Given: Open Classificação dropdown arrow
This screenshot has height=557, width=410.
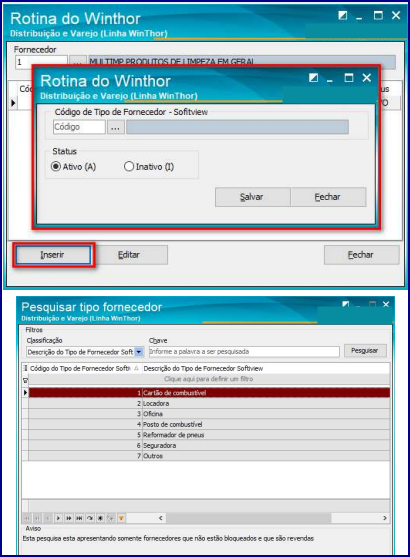Looking at the screenshot, I should pos(139,352).
